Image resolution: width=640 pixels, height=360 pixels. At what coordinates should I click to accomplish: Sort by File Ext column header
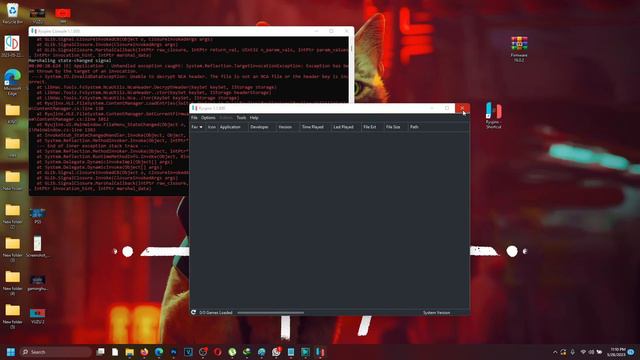pos(372,127)
